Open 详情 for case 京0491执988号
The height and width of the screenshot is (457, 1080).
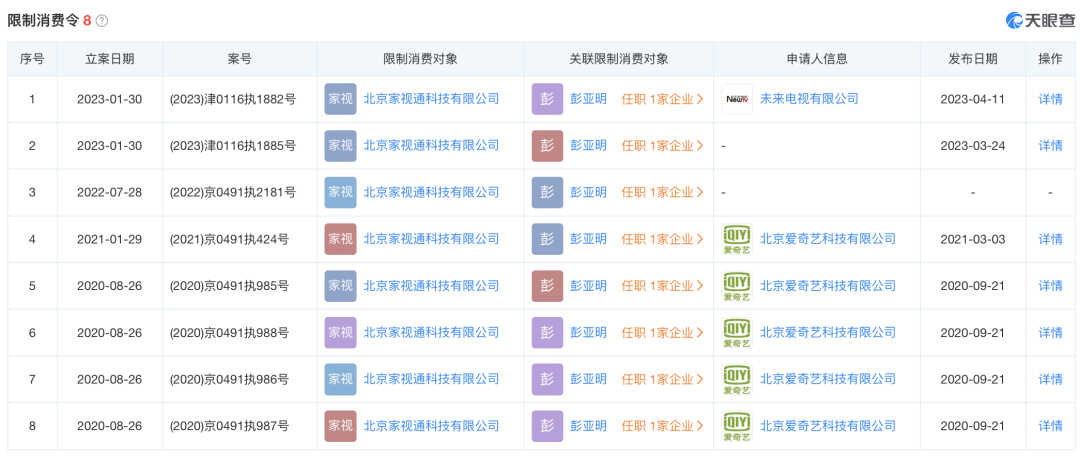[1050, 332]
